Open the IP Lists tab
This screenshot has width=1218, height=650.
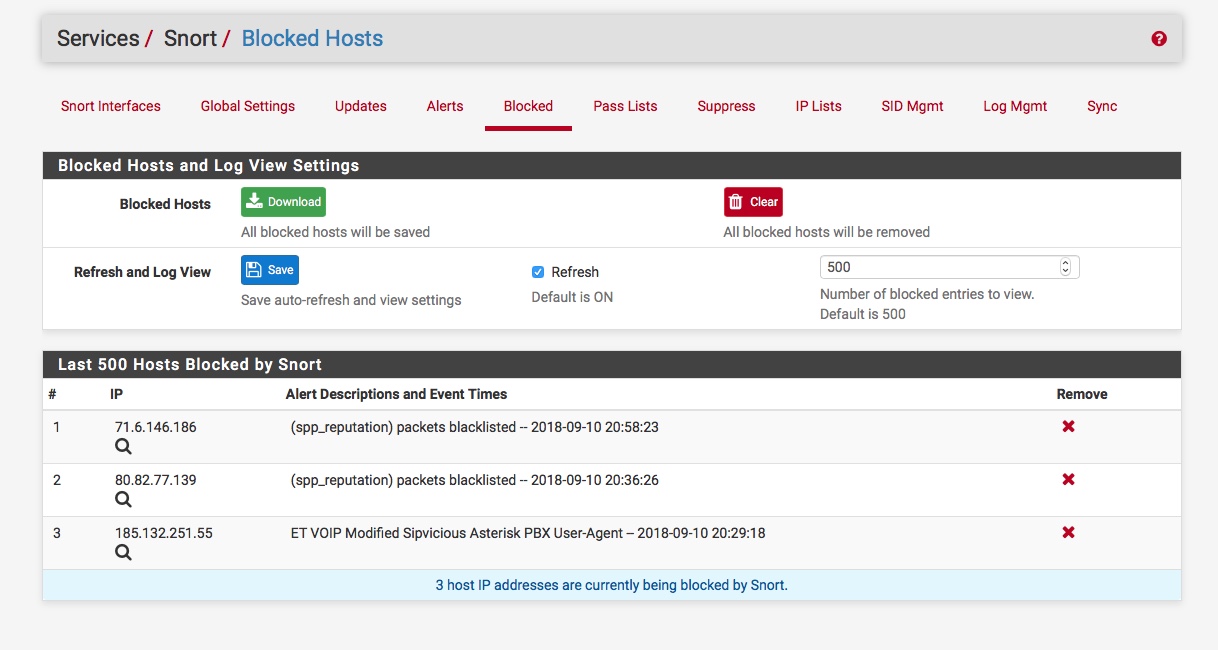819,106
